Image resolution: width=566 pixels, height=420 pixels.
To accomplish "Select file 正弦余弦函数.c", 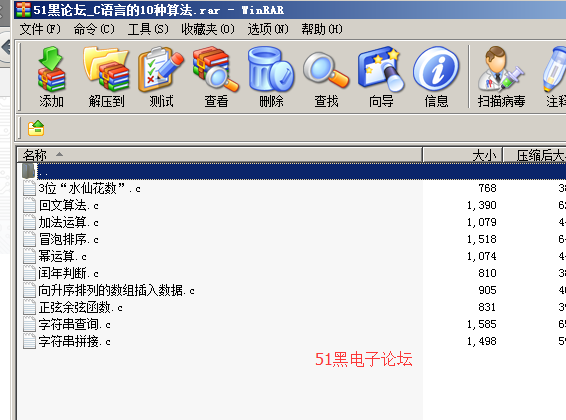I will coord(80,307).
